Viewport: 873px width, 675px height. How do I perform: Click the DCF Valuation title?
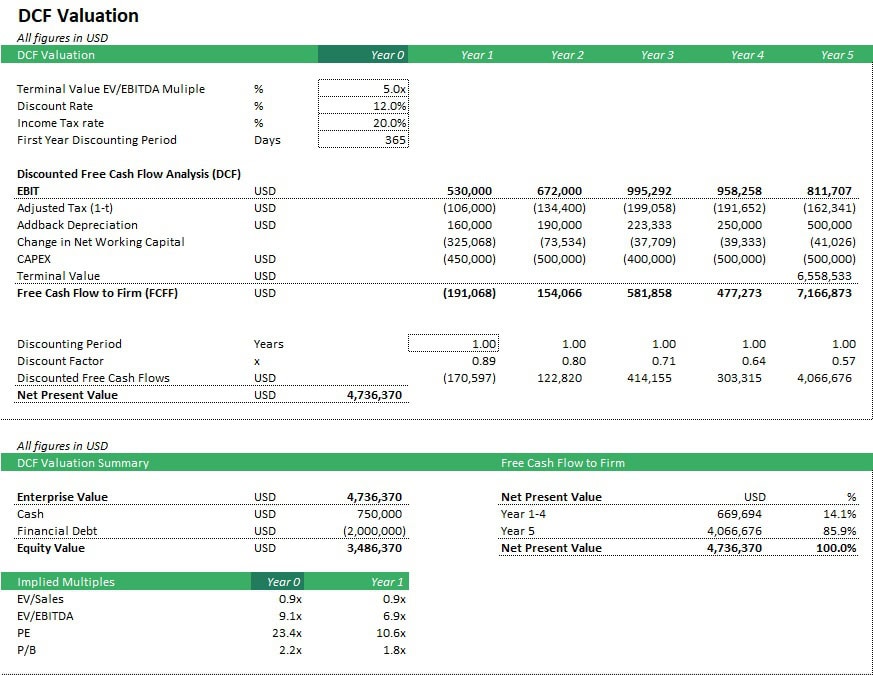(x=78, y=16)
